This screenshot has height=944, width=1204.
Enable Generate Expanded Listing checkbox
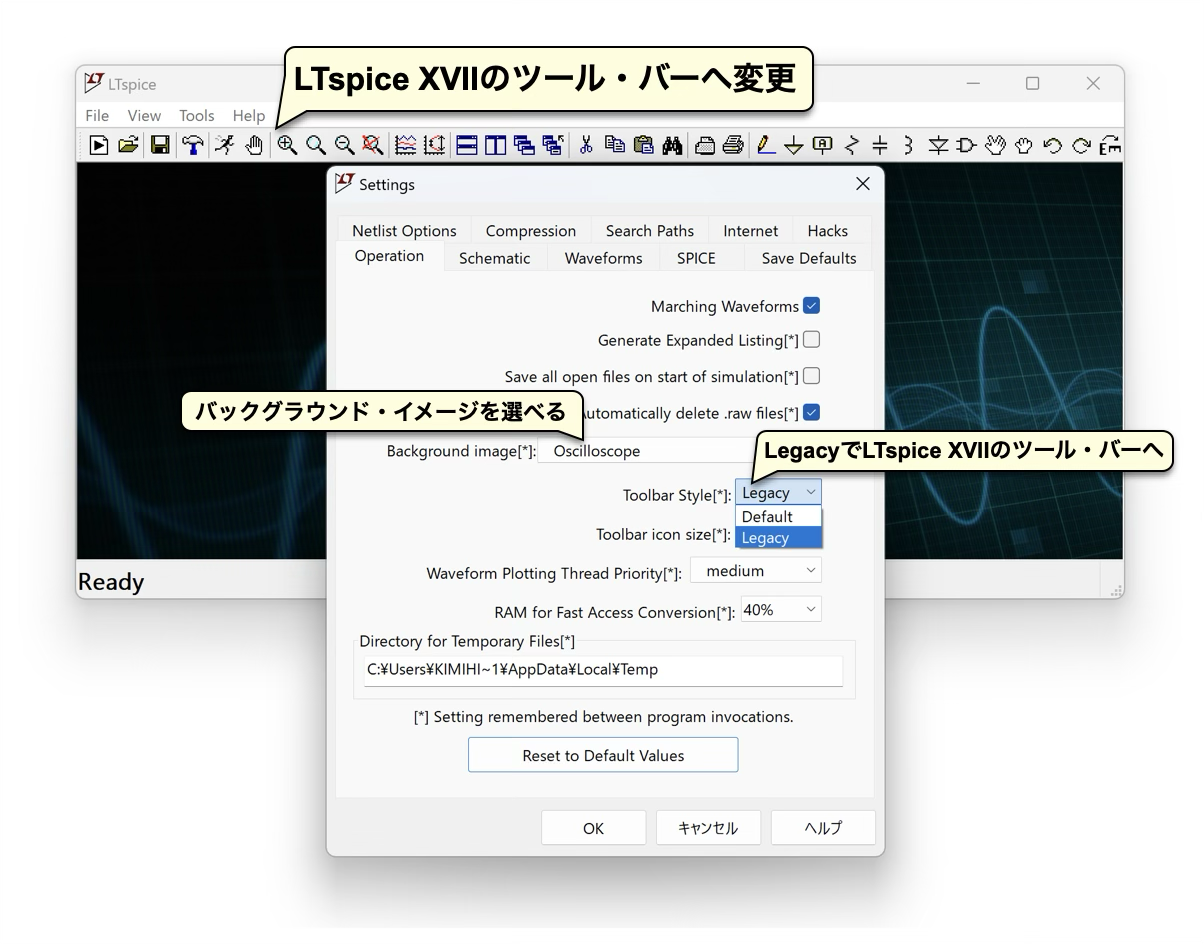[x=812, y=340]
